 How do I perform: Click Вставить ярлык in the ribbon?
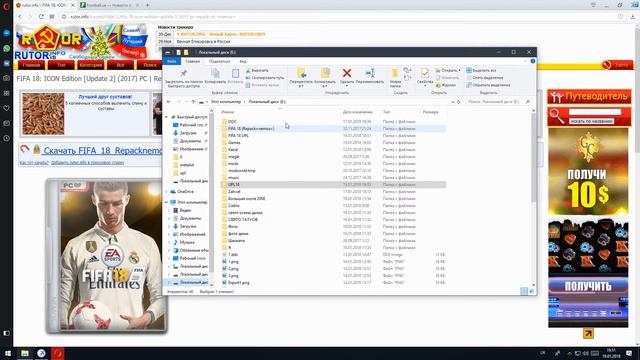coord(262,85)
